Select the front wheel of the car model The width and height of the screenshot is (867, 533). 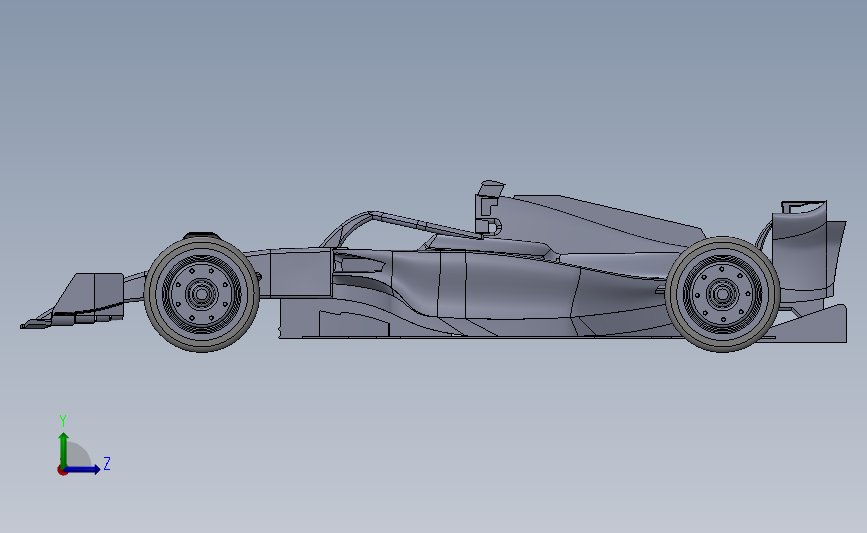(x=202, y=294)
